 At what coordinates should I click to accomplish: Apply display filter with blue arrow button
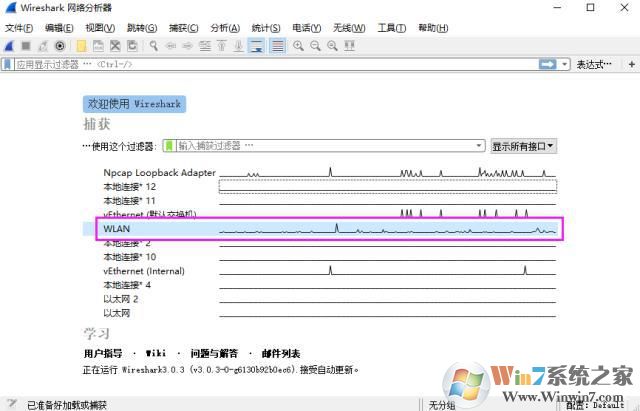(x=548, y=64)
